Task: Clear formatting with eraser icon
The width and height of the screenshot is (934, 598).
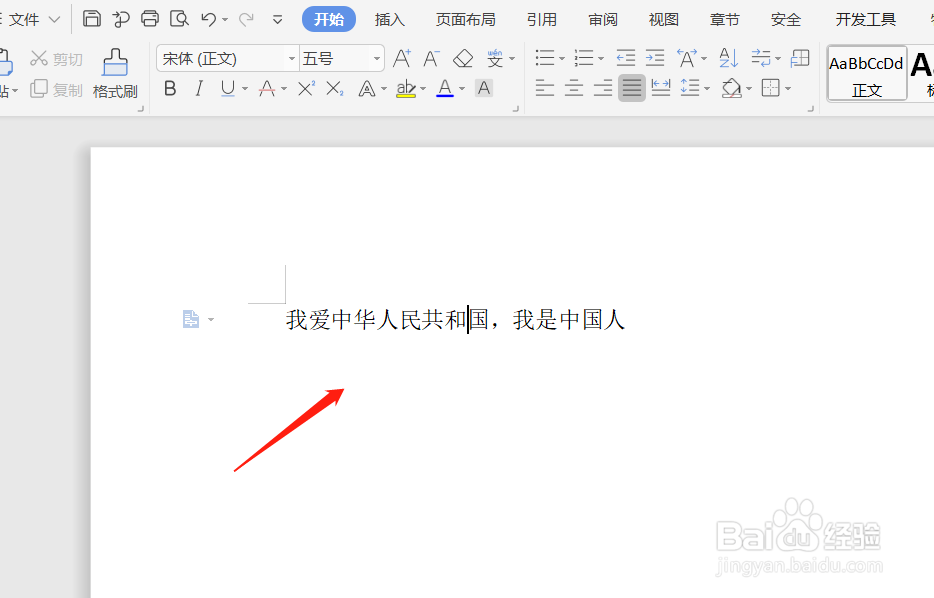Action: point(463,58)
